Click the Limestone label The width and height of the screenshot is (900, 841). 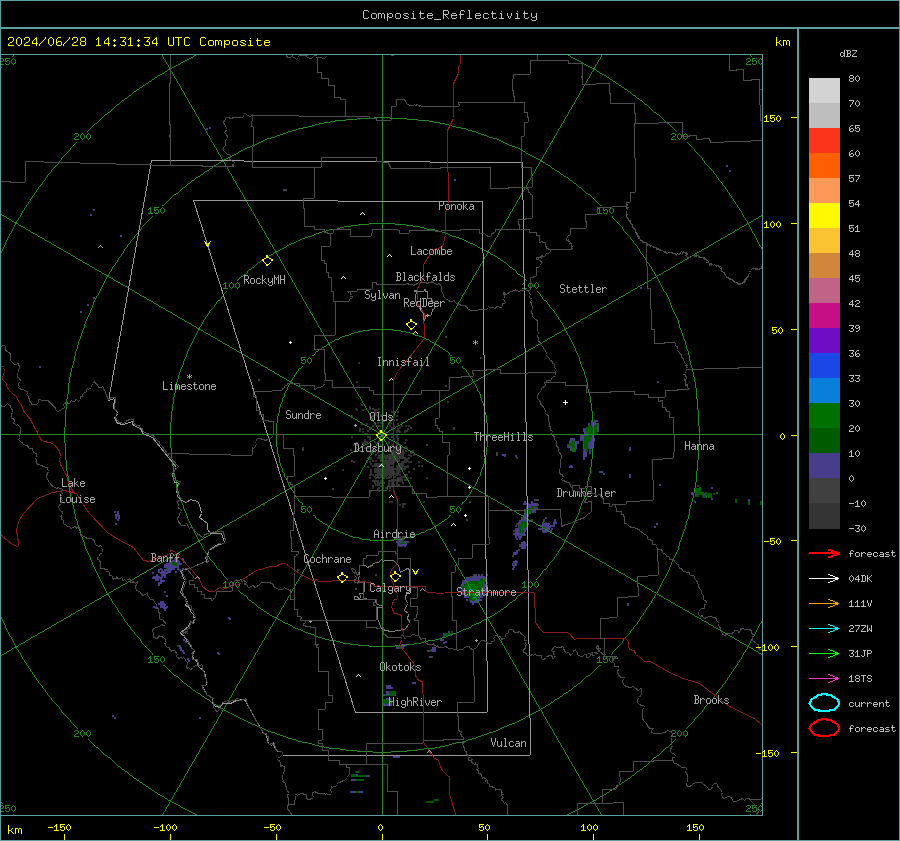189,386
